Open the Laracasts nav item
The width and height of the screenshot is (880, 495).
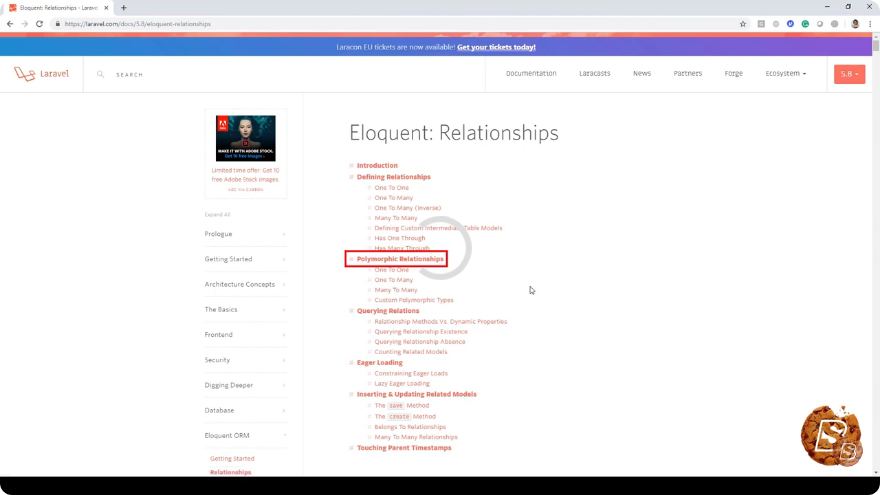tap(594, 74)
